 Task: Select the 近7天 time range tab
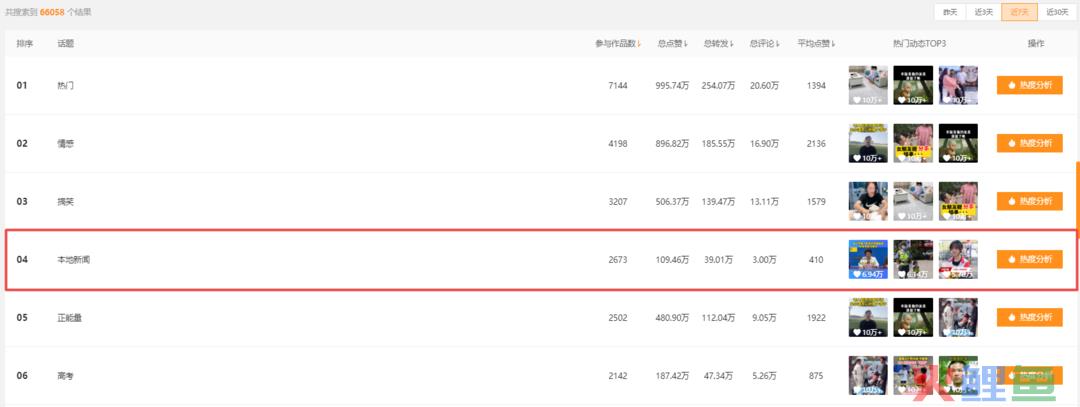[x=1019, y=12]
